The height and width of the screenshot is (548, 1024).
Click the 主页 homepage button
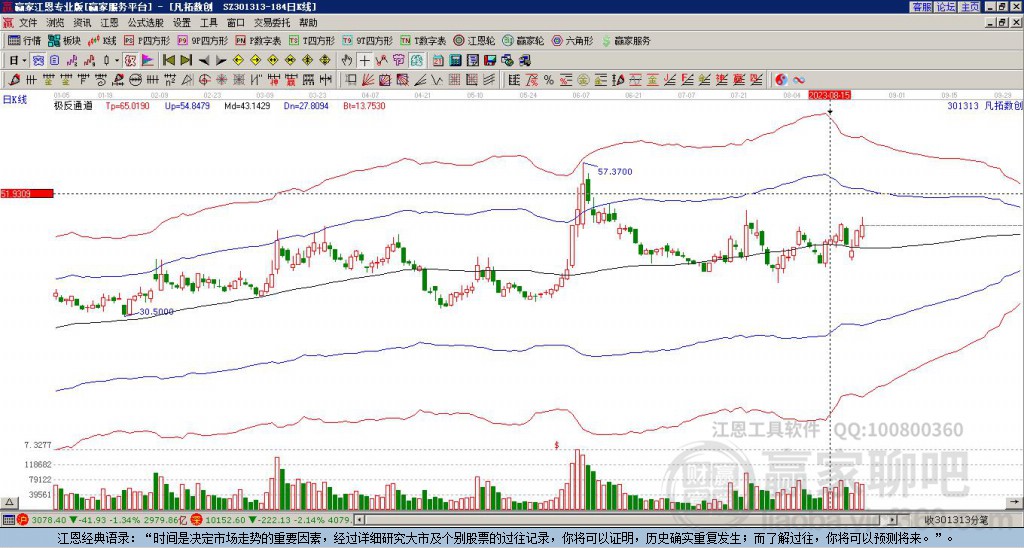tap(969, 7)
